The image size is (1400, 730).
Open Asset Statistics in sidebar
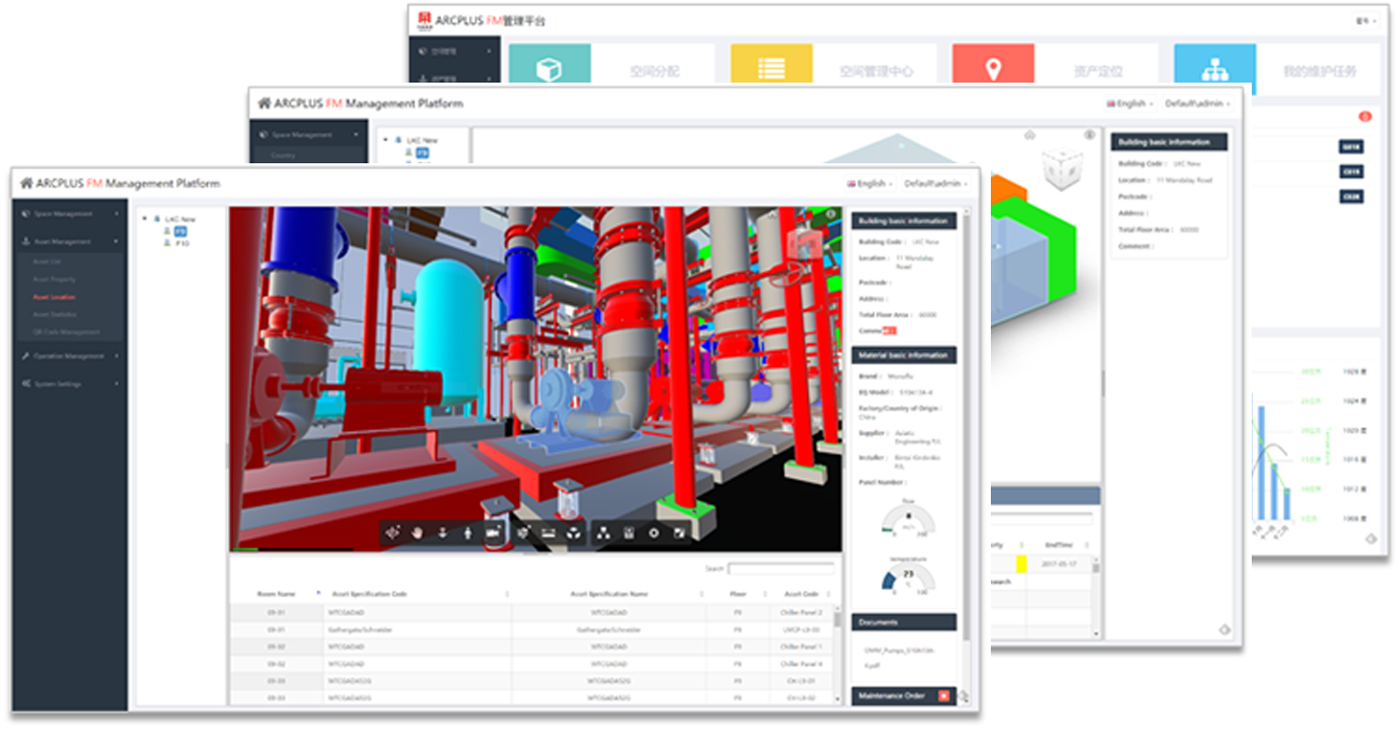[x=55, y=314]
